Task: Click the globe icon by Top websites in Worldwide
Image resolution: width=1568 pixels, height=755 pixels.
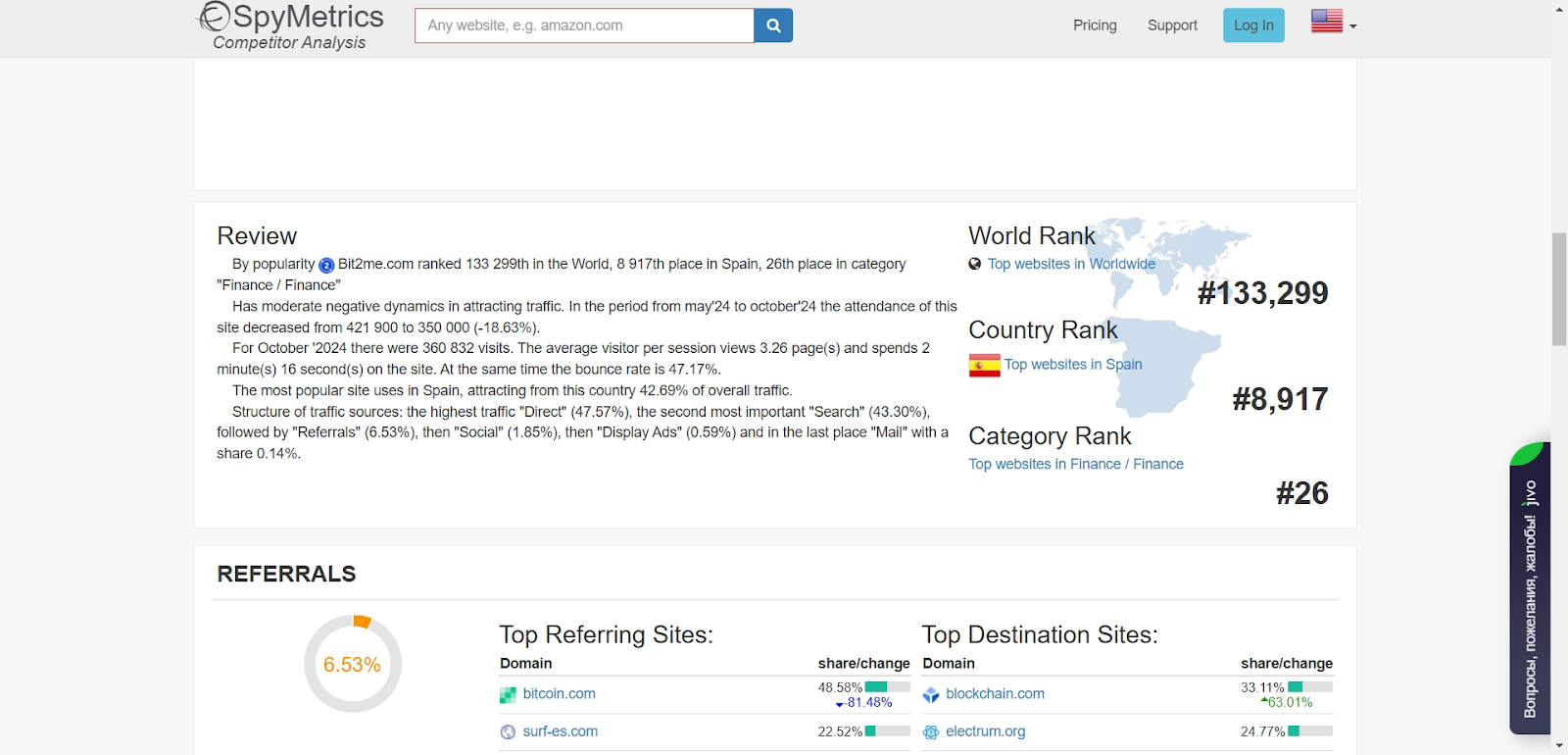Action: point(975,264)
